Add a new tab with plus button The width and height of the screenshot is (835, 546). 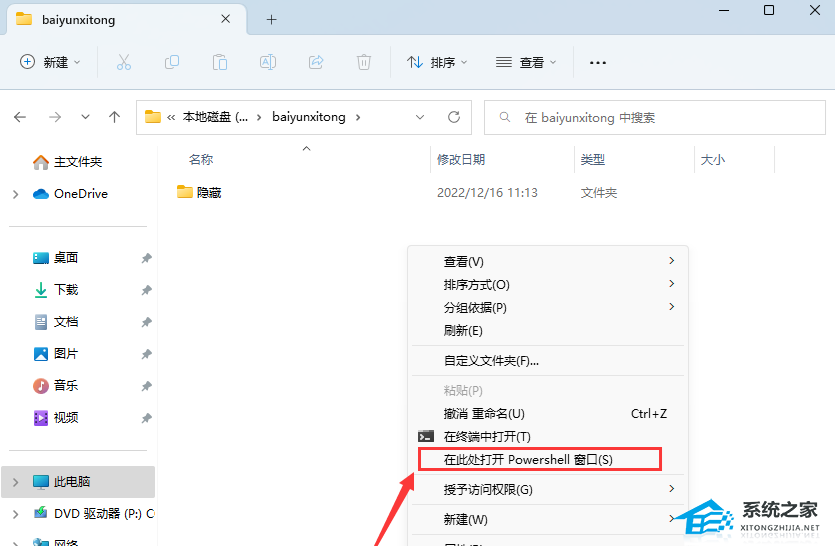tap(271, 19)
